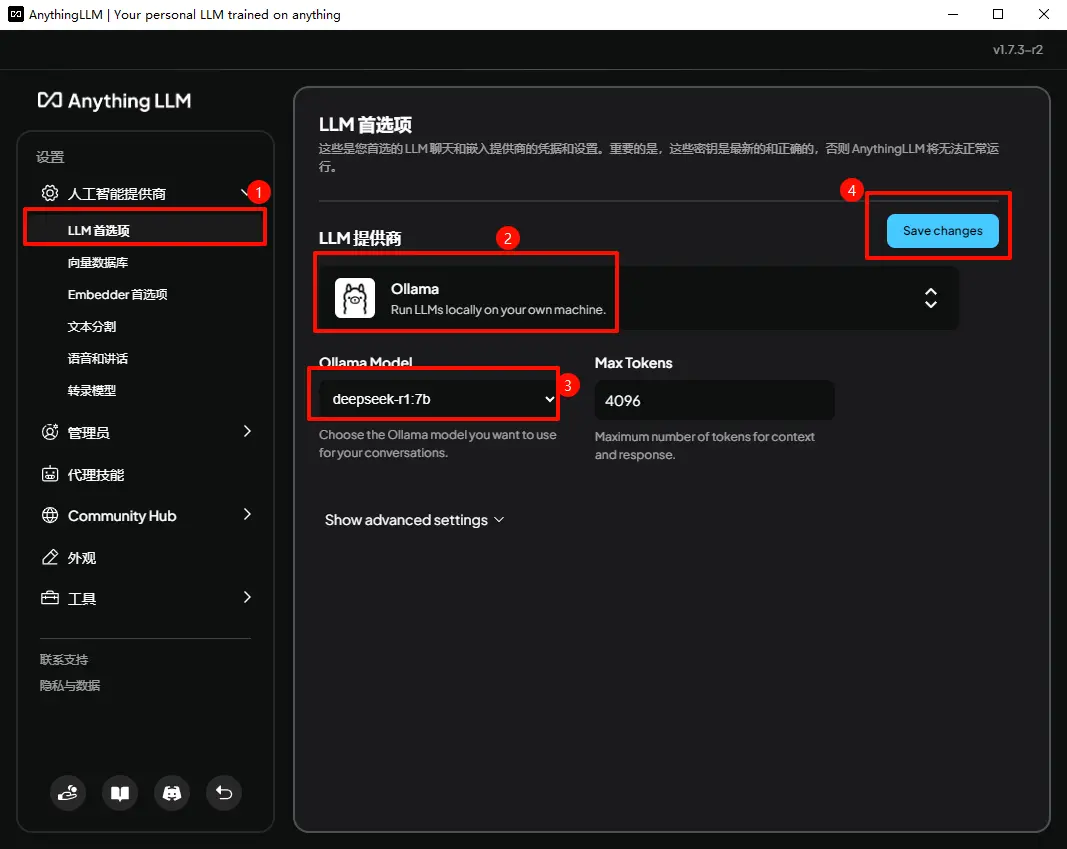This screenshot has width=1067, height=849.
Task: Click the Ollama provider name text
Action: point(414,289)
